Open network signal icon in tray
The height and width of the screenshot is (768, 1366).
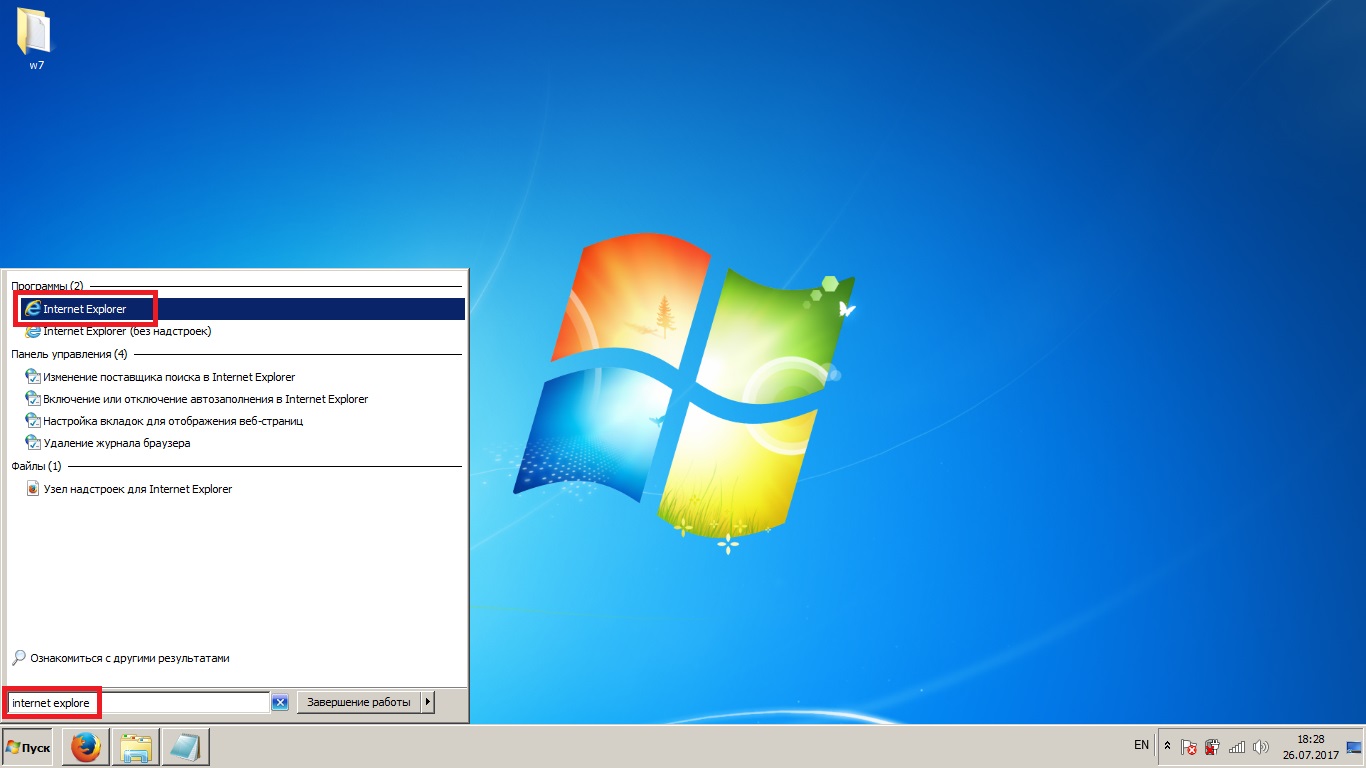[x=1237, y=747]
